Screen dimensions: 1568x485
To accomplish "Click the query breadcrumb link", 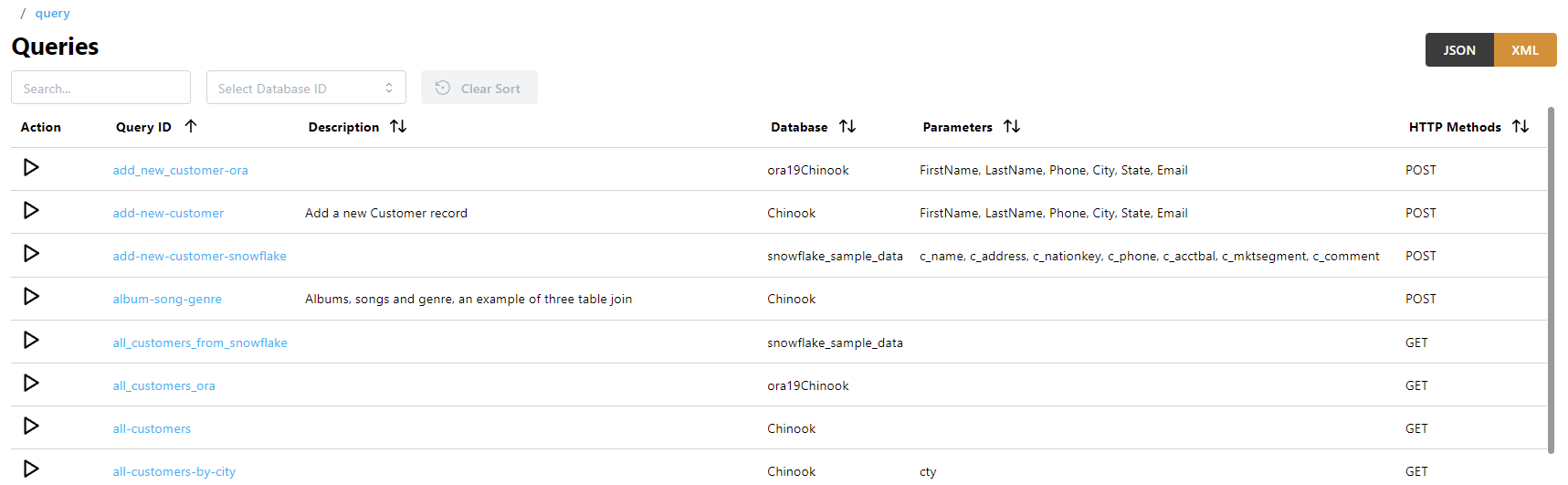I will [52, 14].
